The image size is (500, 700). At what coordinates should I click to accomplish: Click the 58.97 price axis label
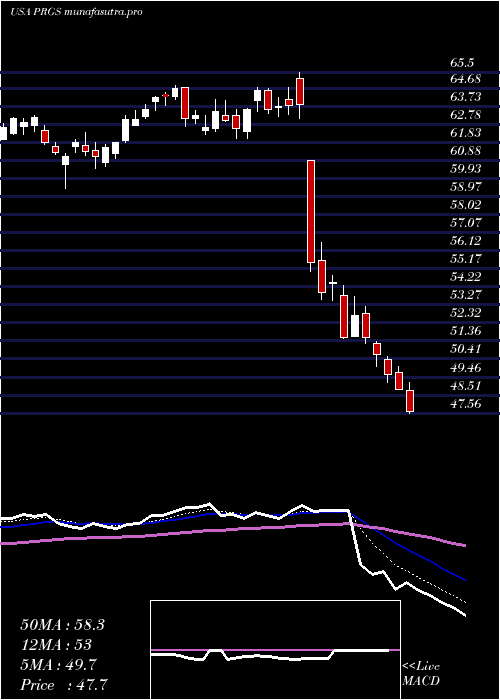coord(466,187)
